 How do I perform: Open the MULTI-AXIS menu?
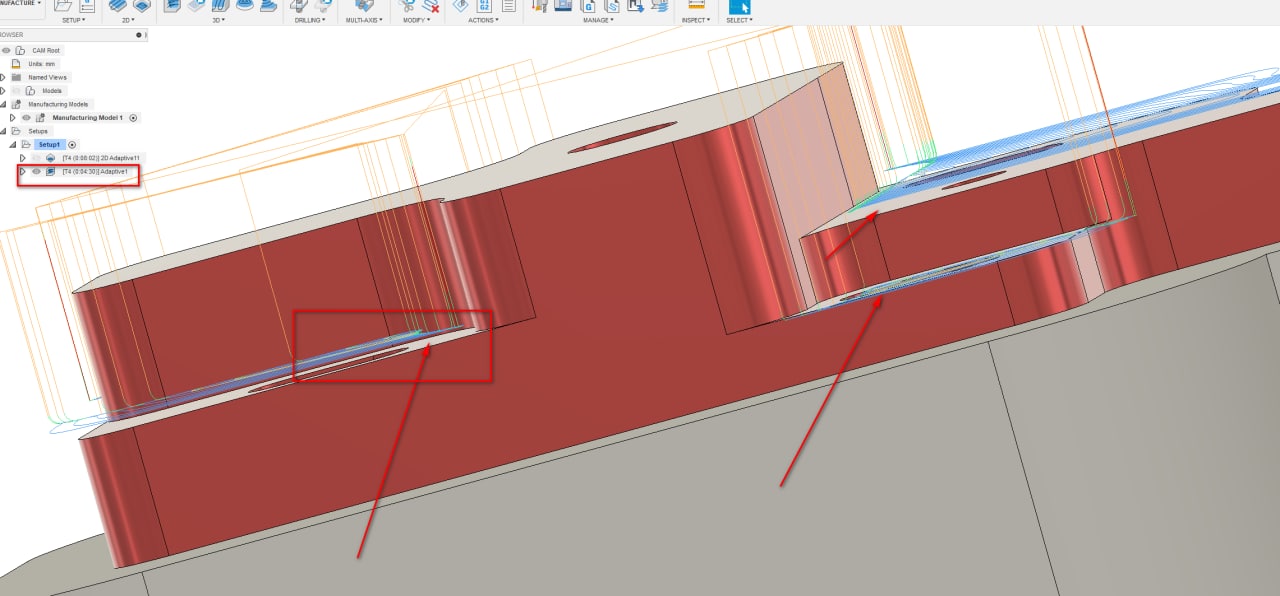[366, 20]
